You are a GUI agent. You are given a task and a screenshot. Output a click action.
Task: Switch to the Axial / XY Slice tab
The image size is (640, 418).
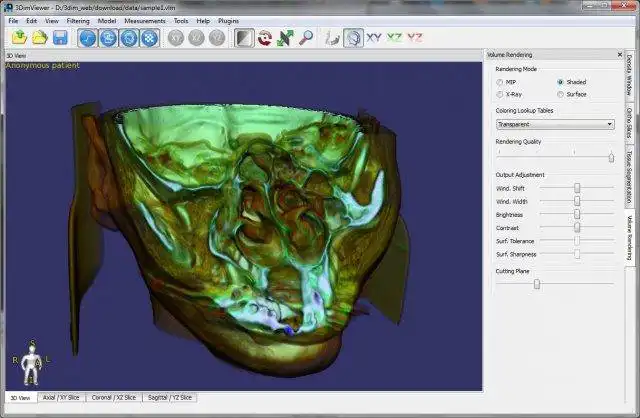(x=61, y=397)
